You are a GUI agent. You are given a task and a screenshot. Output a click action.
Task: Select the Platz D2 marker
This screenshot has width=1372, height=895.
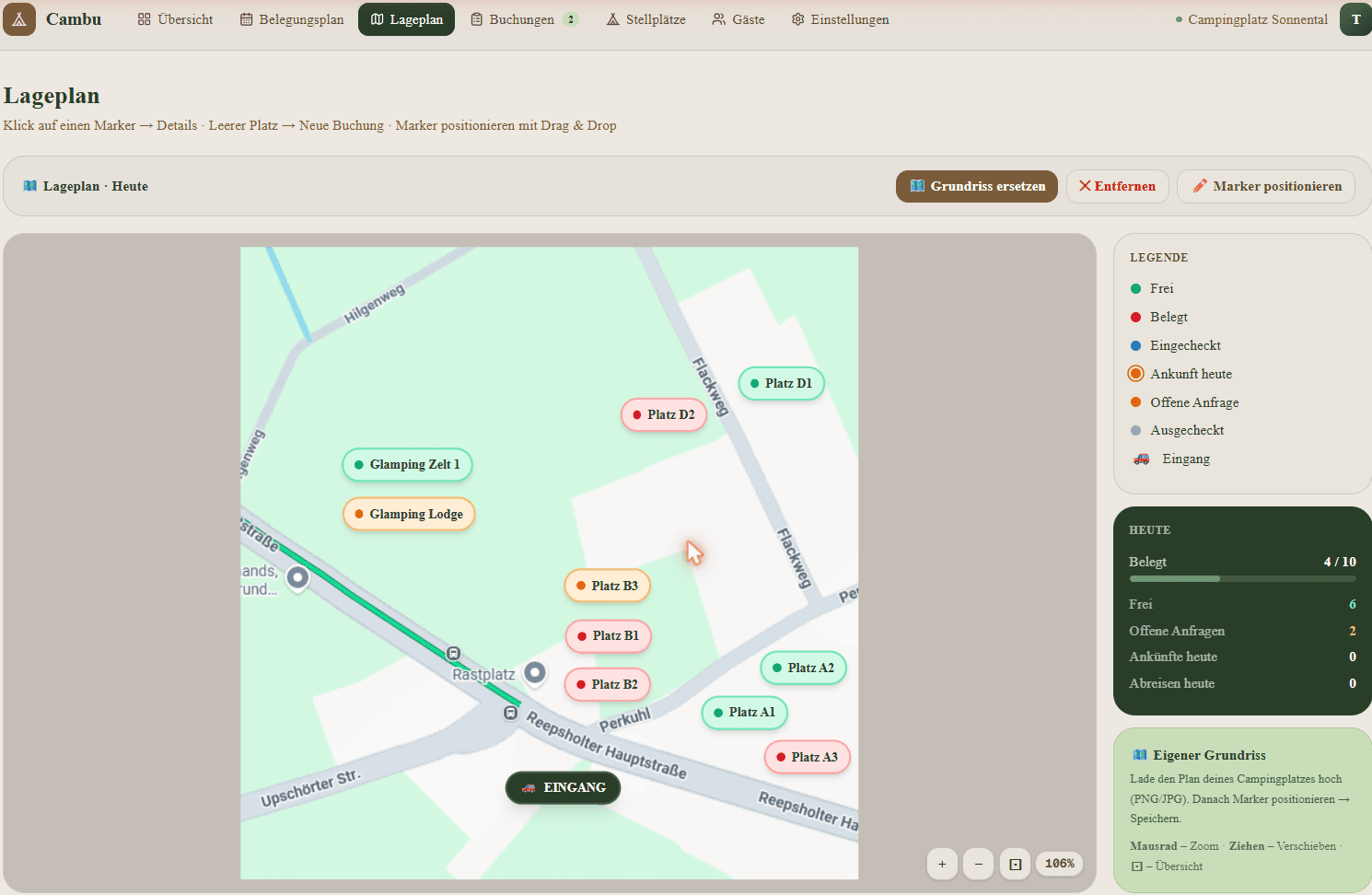[x=664, y=414]
